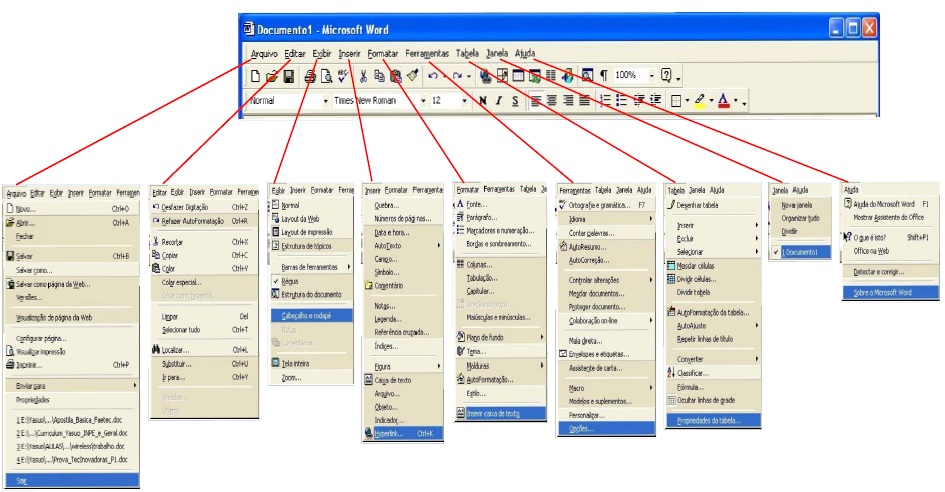Align text left with the toolbar icon
This screenshot has width=945, height=492.
point(536,101)
